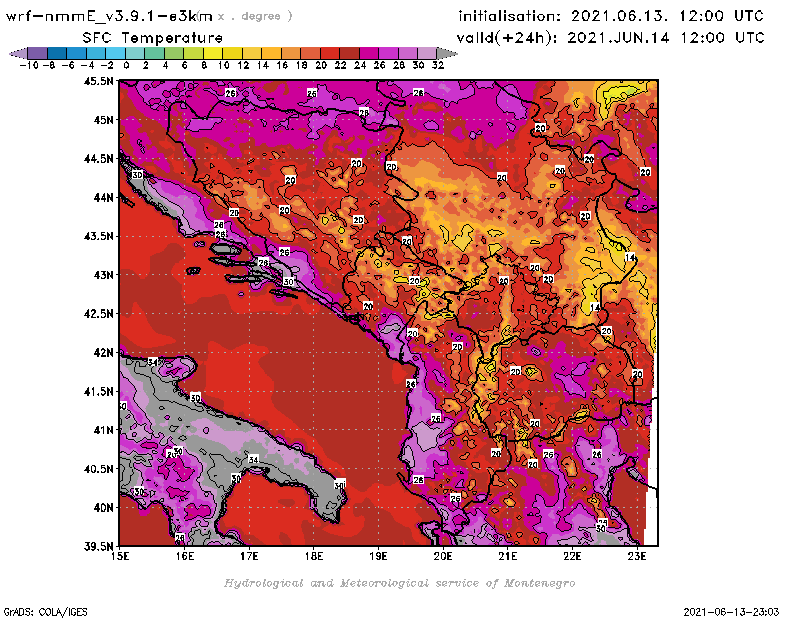Click the '22E' longitude axis label

tap(572, 556)
